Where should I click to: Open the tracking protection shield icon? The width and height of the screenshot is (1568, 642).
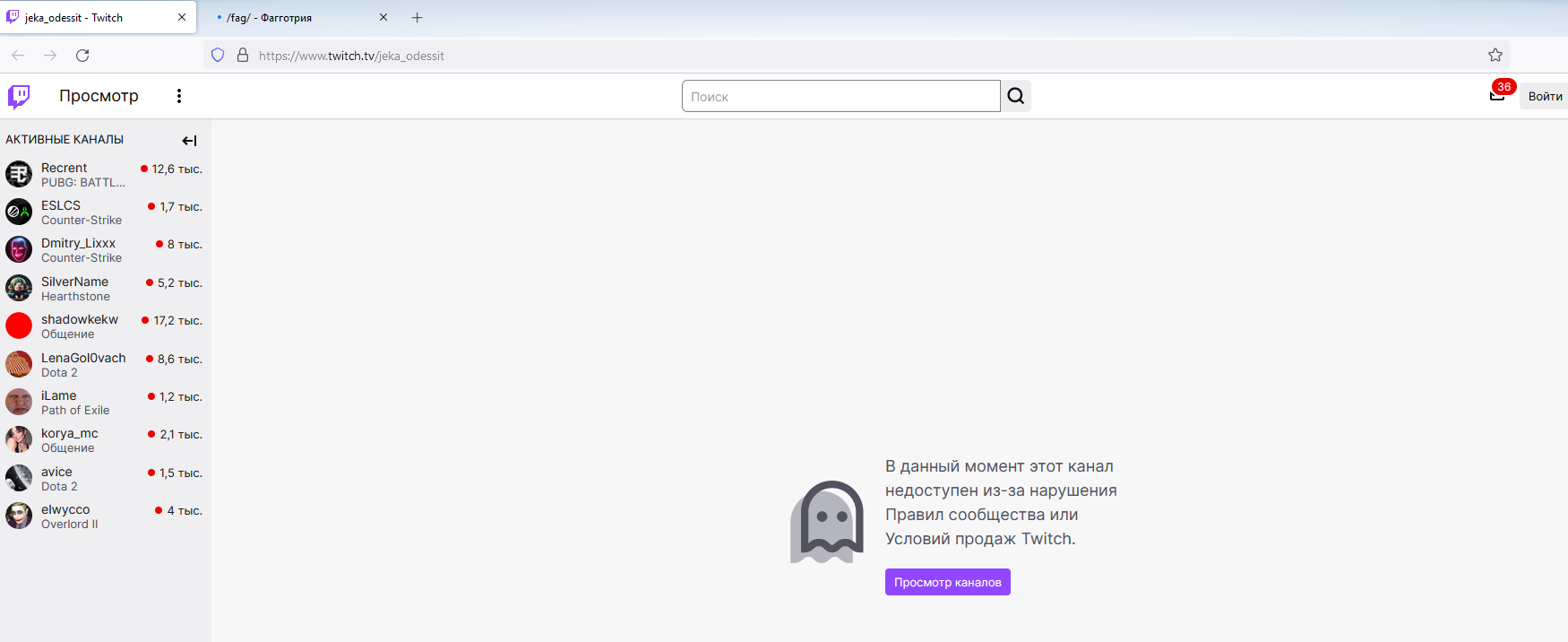(218, 56)
